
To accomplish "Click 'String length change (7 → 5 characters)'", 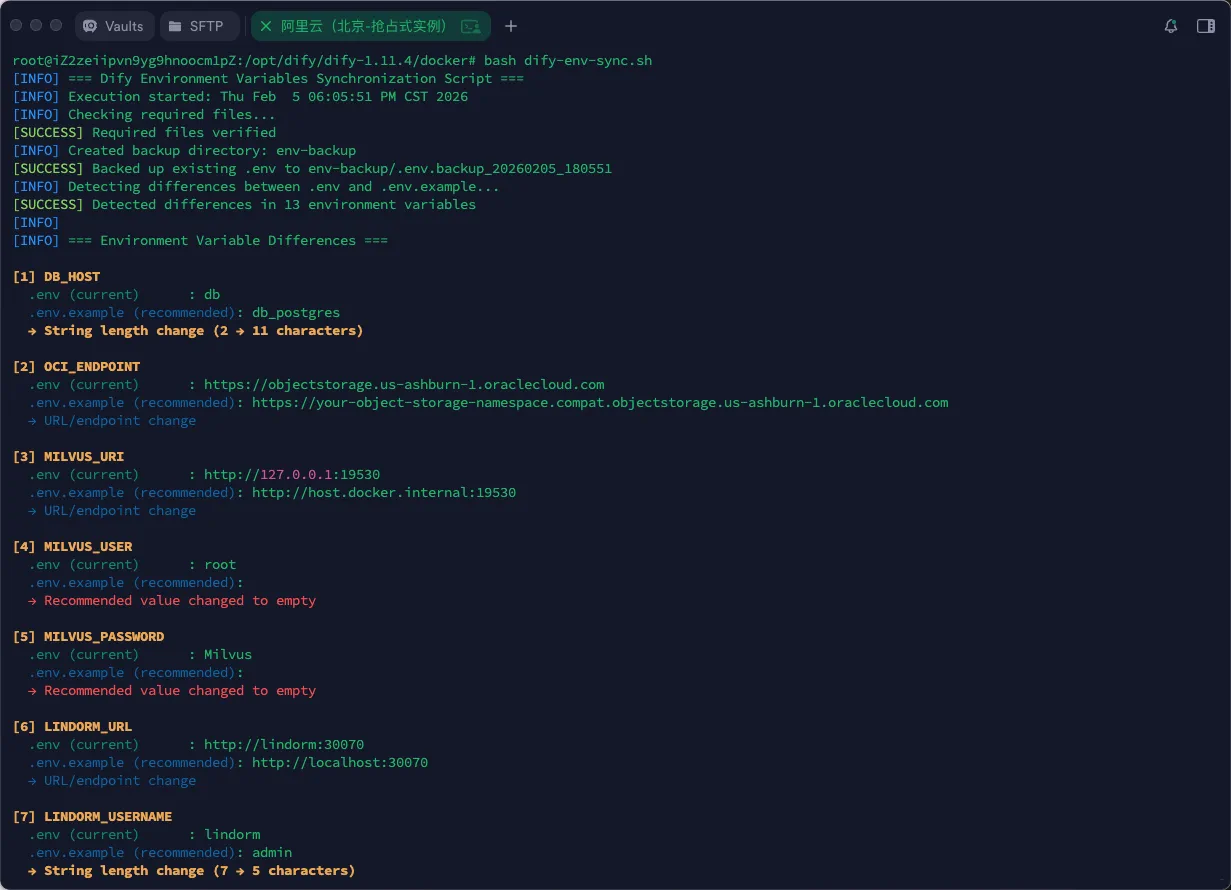I will [x=199, y=870].
